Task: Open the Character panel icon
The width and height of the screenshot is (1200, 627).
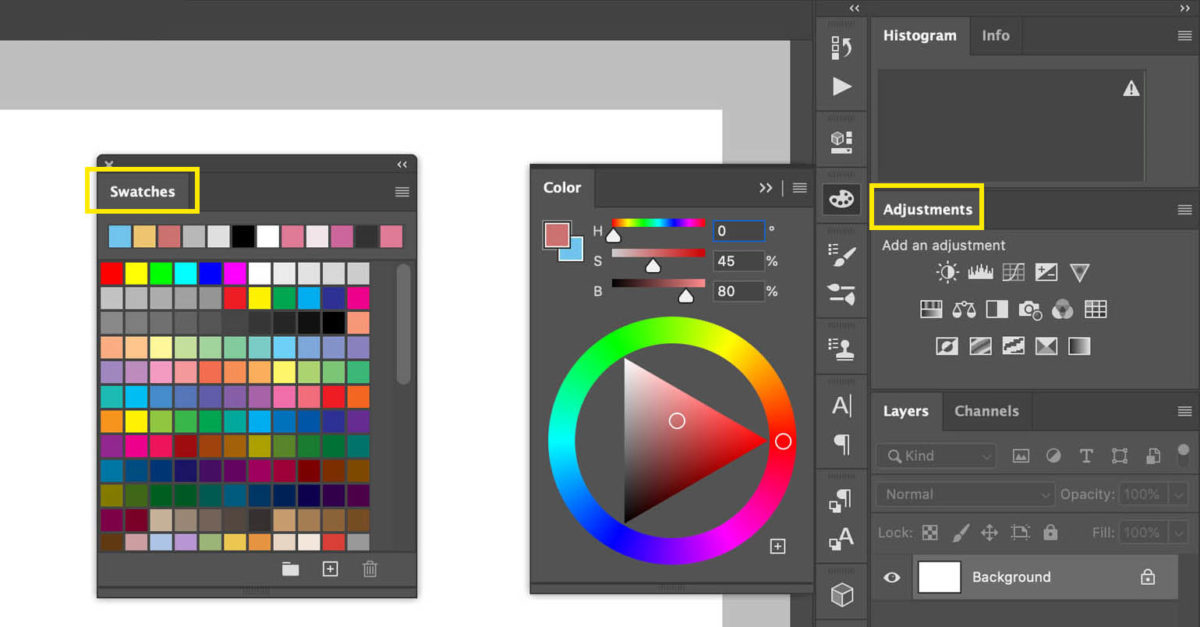Action: [x=841, y=405]
